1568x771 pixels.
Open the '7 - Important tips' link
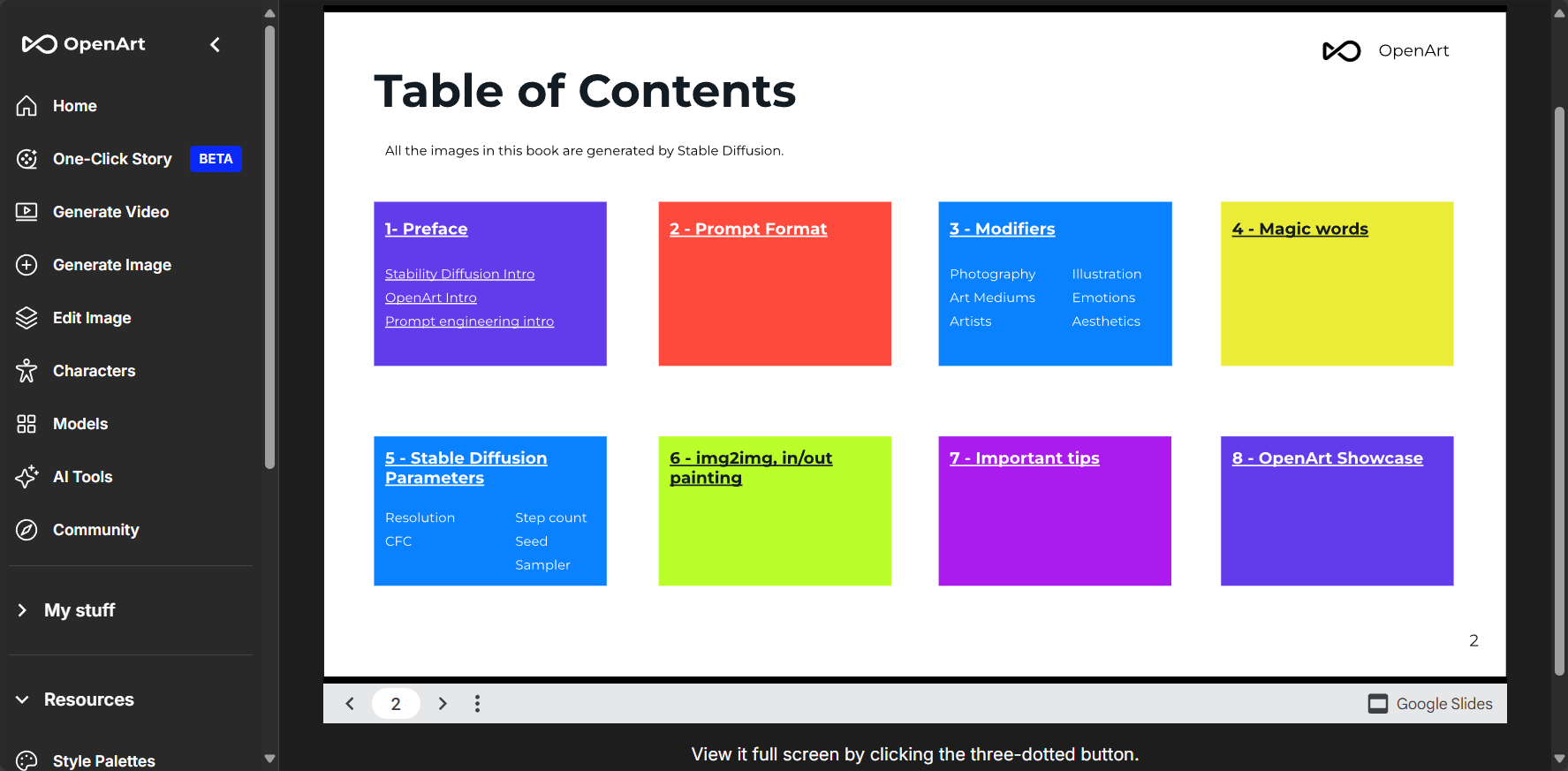pyautogui.click(x=1024, y=458)
